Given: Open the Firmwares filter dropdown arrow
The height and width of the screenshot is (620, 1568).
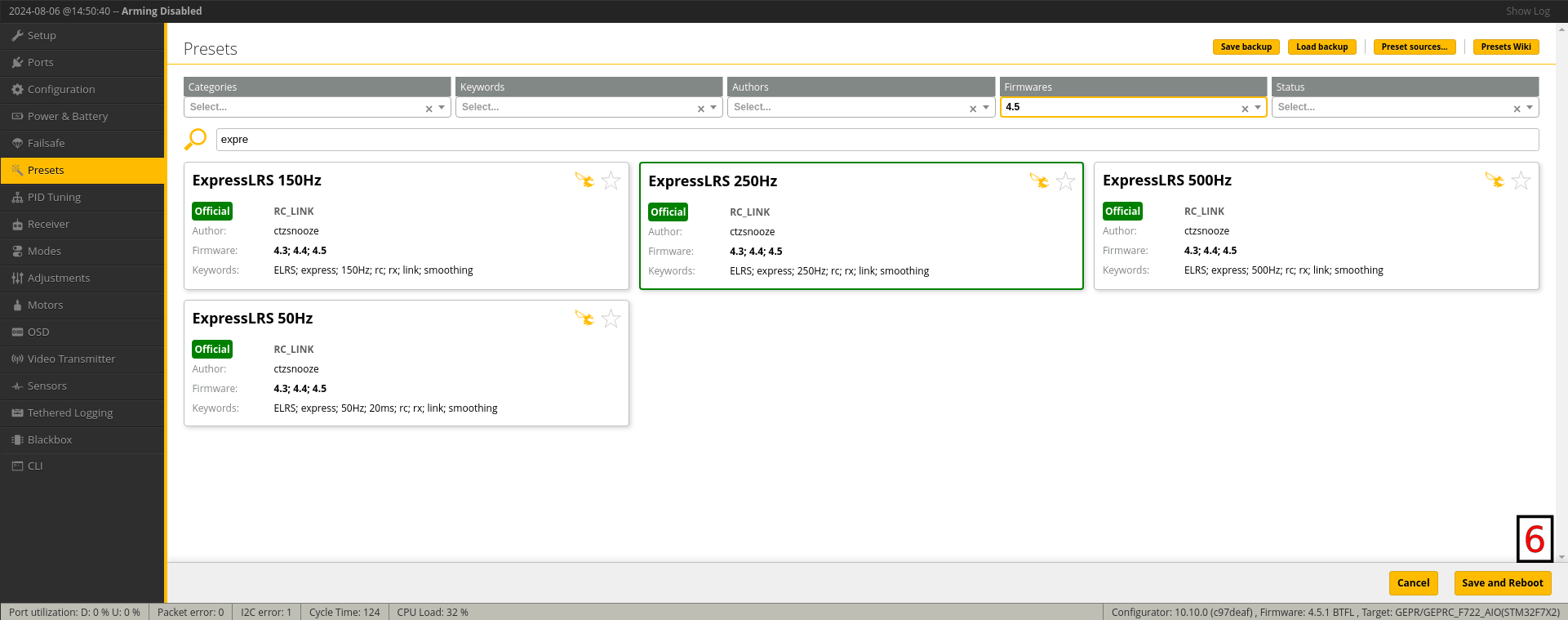Looking at the screenshot, I should (1258, 107).
